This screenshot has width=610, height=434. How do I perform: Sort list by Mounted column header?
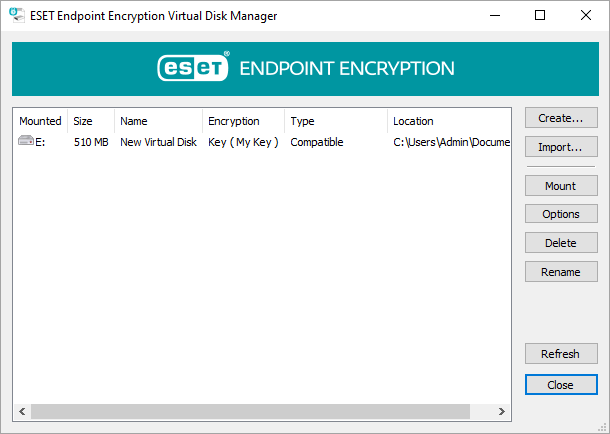tap(40, 121)
